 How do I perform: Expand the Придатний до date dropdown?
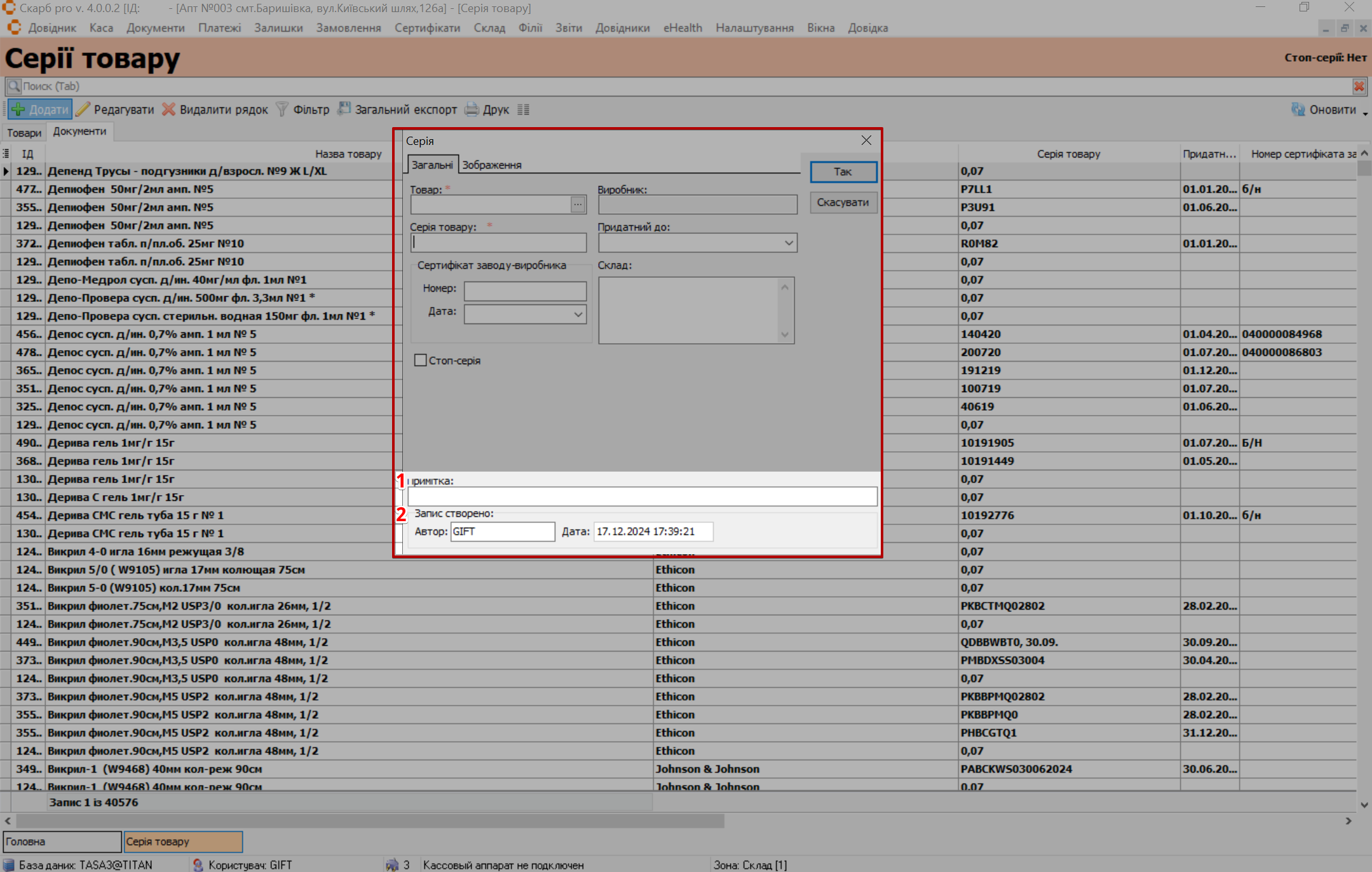pyautogui.click(x=788, y=243)
